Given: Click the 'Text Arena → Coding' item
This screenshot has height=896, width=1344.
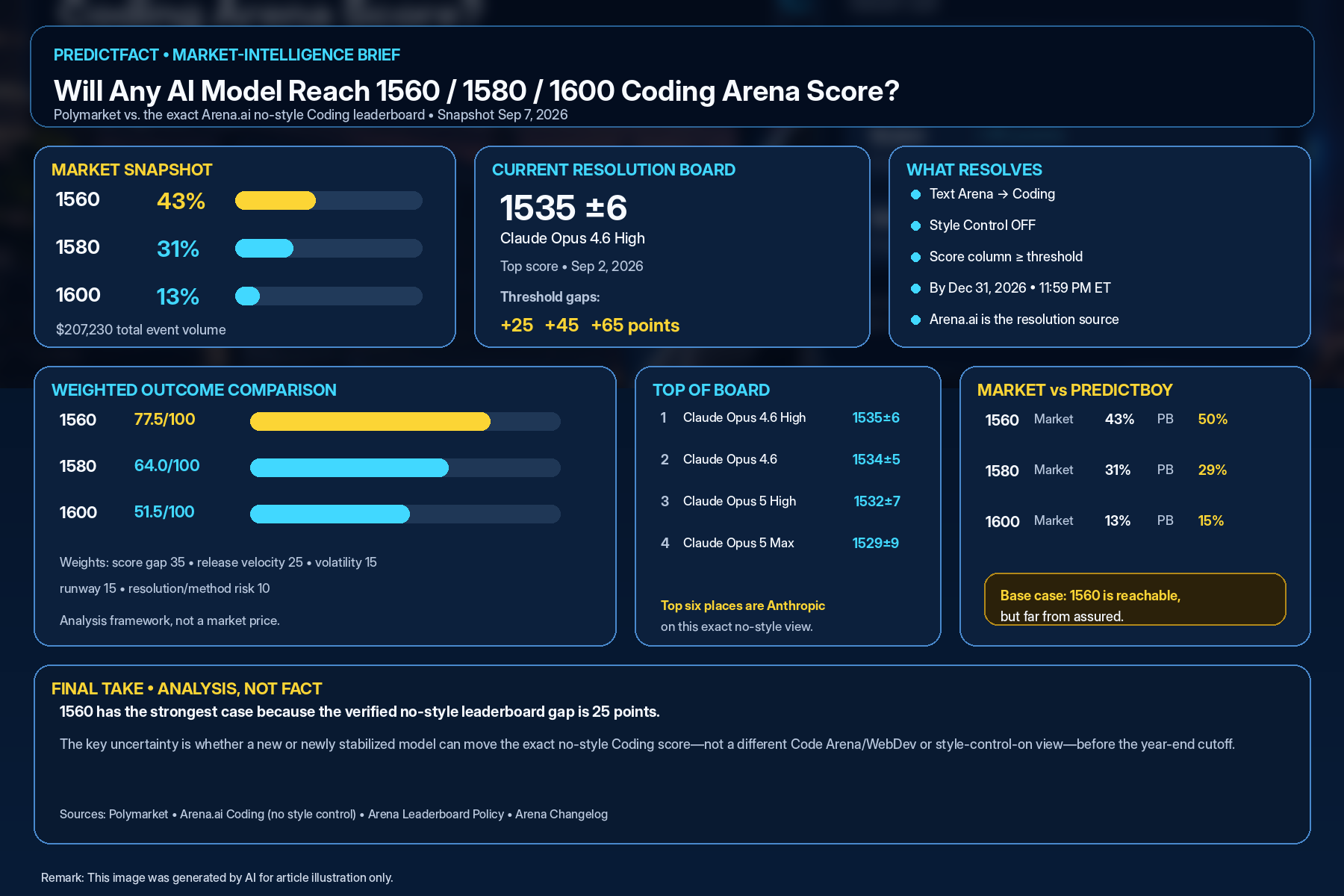Looking at the screenshot, I should point(992,194).
